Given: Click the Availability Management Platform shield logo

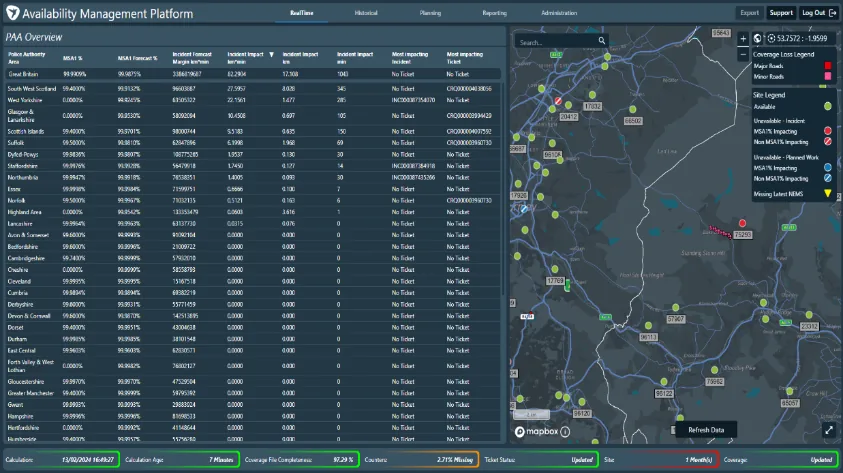Looking at the screenshot, I should pyautogui.click(x=12, y=13).
